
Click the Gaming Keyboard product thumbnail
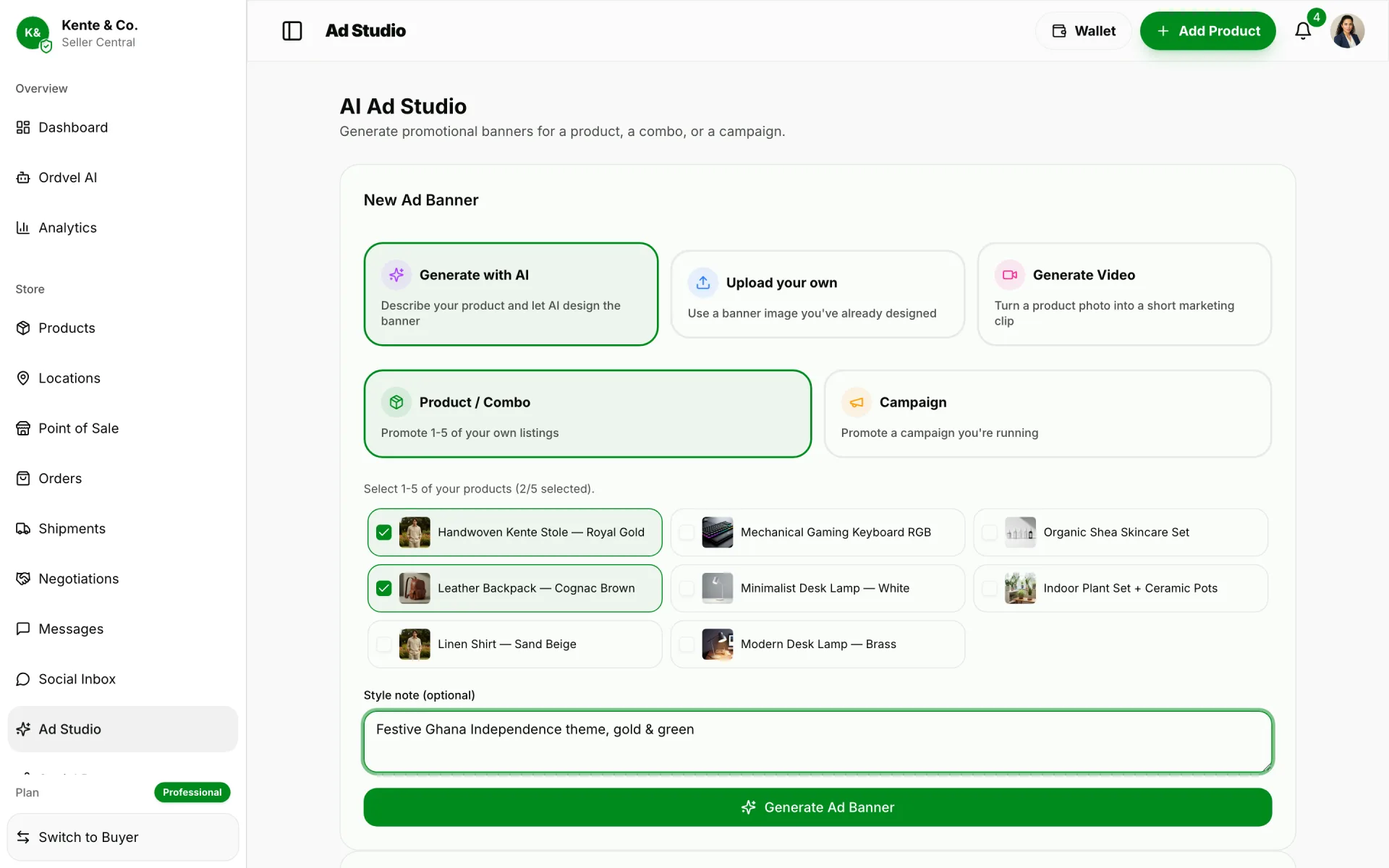pyautogui.click(x=718, y=532)
